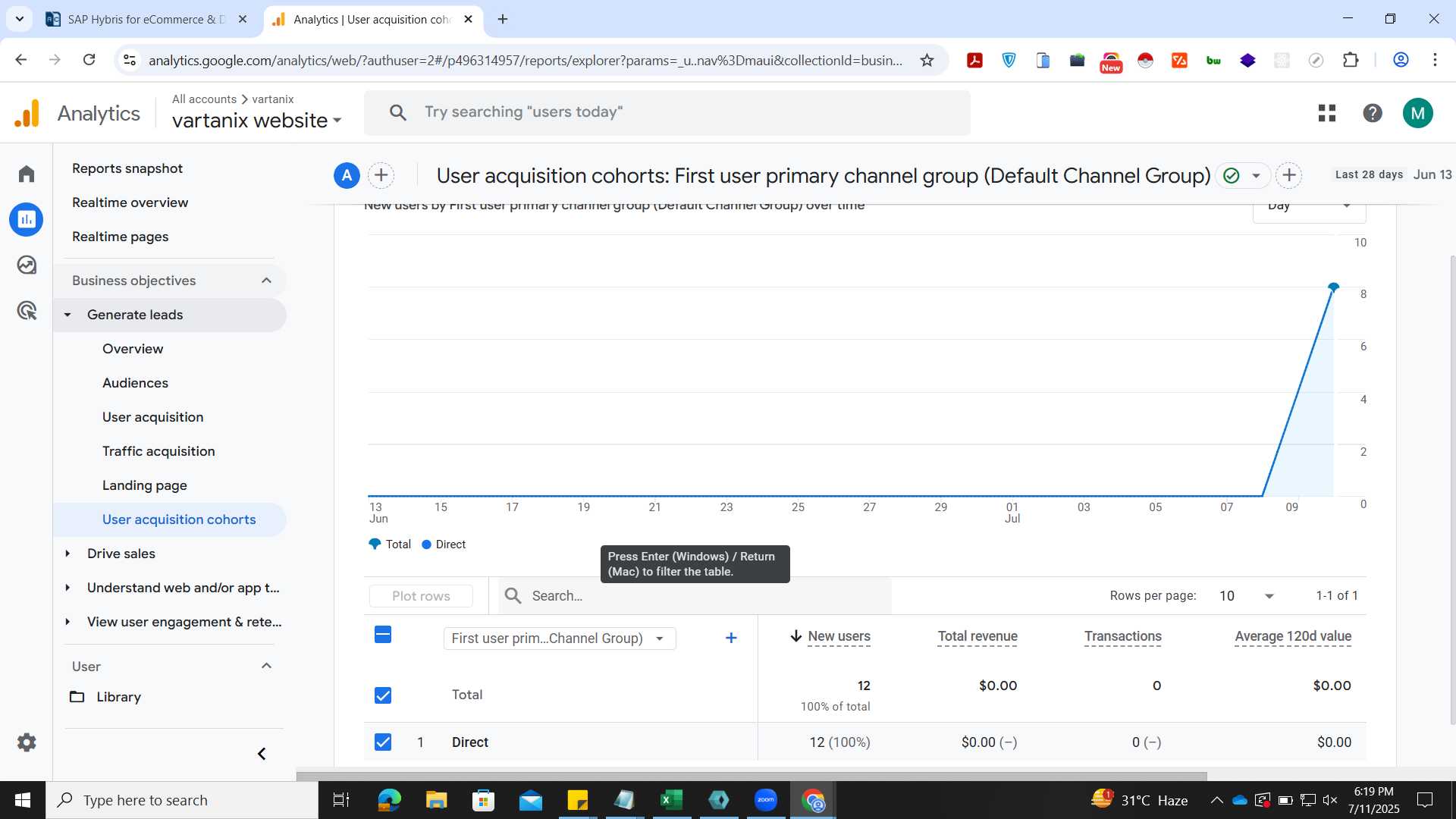
Task: Select the Reports icon in left rail
Action: click(x=27, y=219)
